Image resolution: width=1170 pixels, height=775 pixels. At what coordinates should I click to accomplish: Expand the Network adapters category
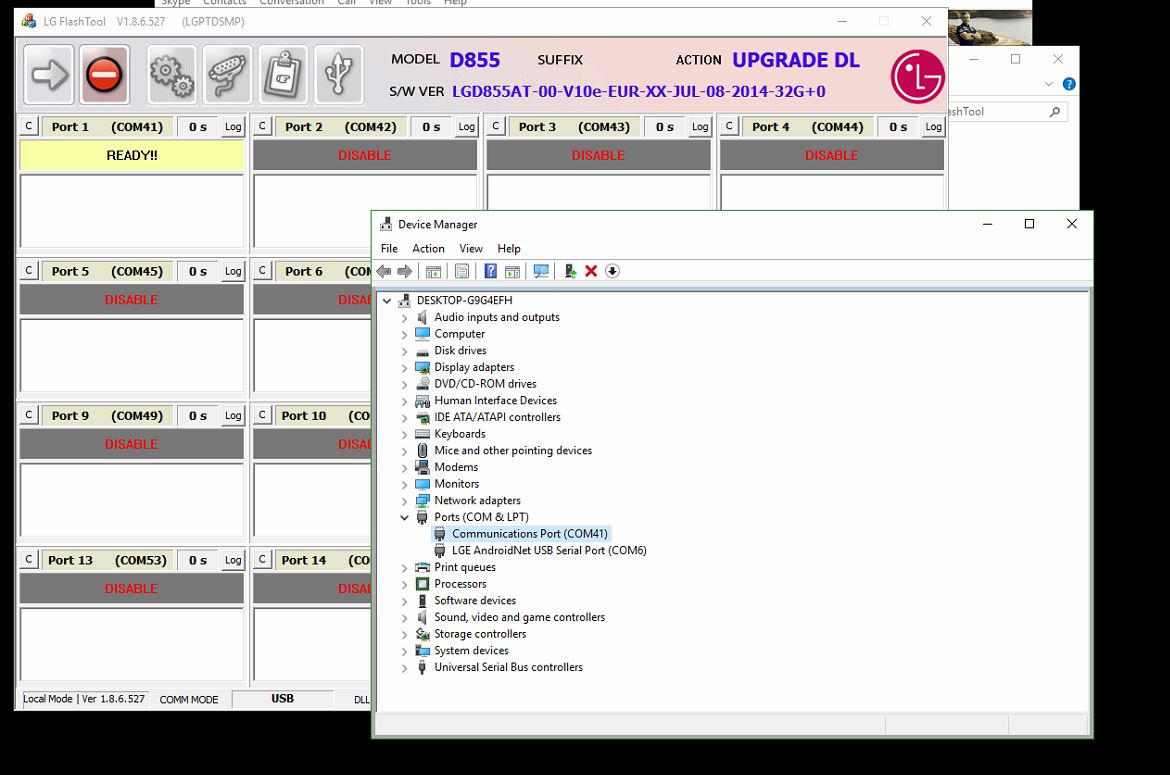[x=405, y=501]
